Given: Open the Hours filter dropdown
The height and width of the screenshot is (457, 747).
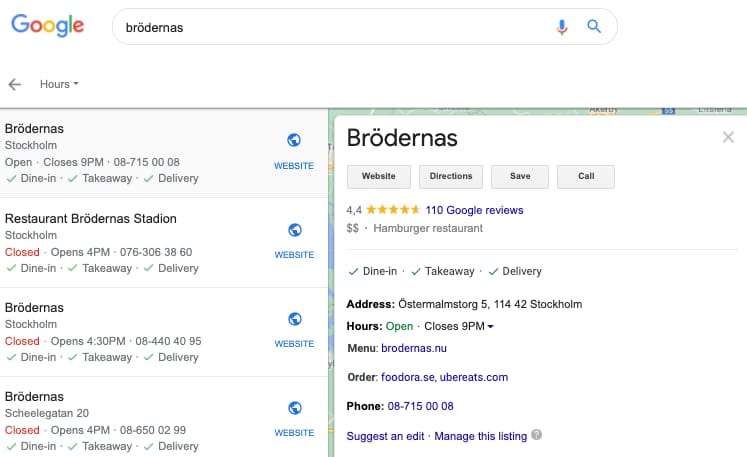Looking at the screenshot, I should click(59, 84).
